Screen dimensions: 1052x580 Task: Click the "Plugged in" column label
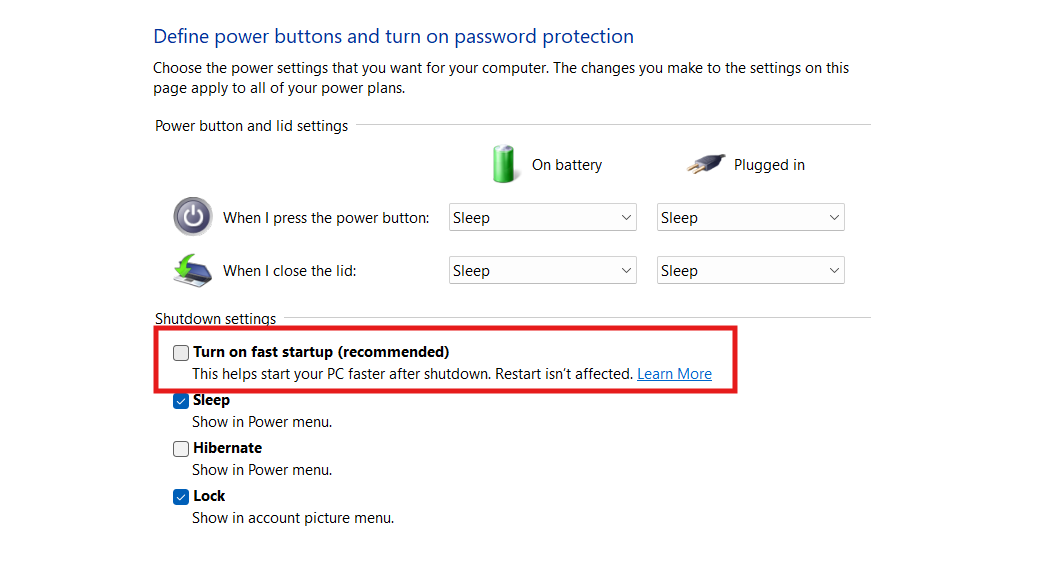click(x=769, y=165)
